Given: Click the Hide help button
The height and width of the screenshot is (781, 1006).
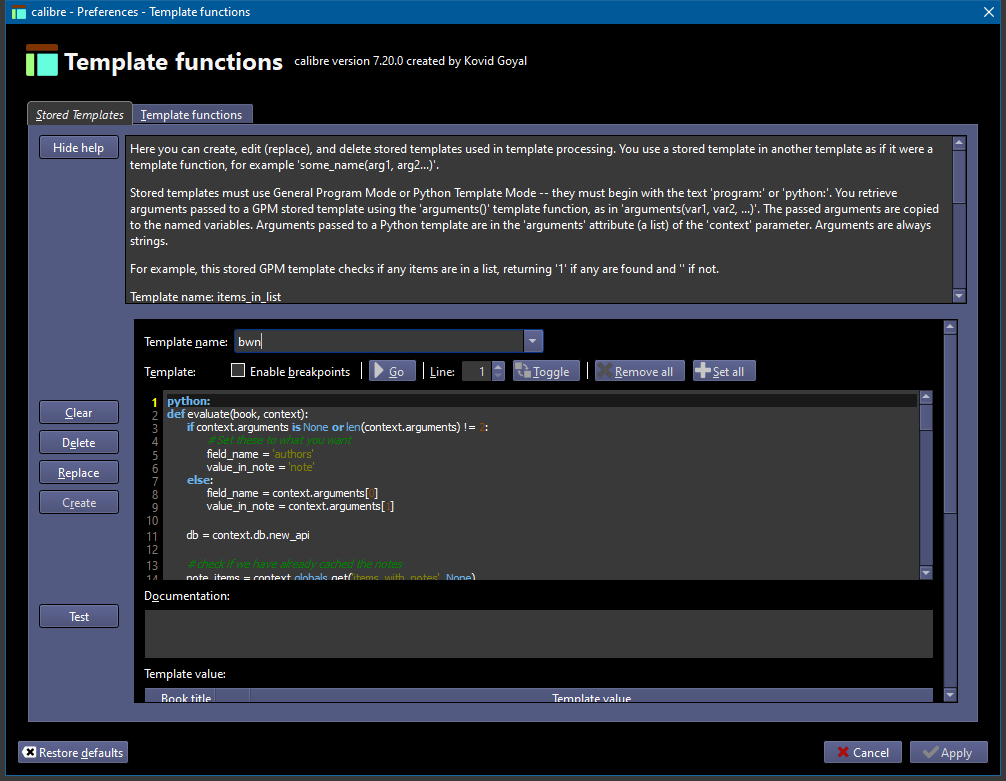Looking at the screenshot, I should (x=79, y=148).
